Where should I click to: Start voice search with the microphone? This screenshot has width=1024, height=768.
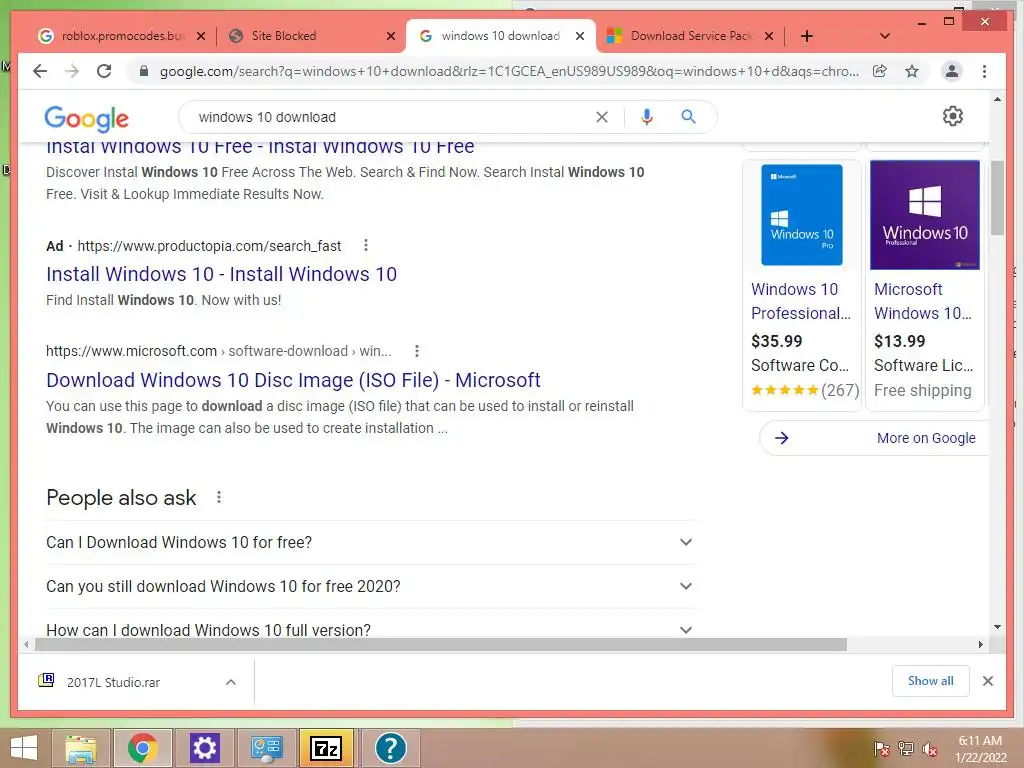coord(647,117)
